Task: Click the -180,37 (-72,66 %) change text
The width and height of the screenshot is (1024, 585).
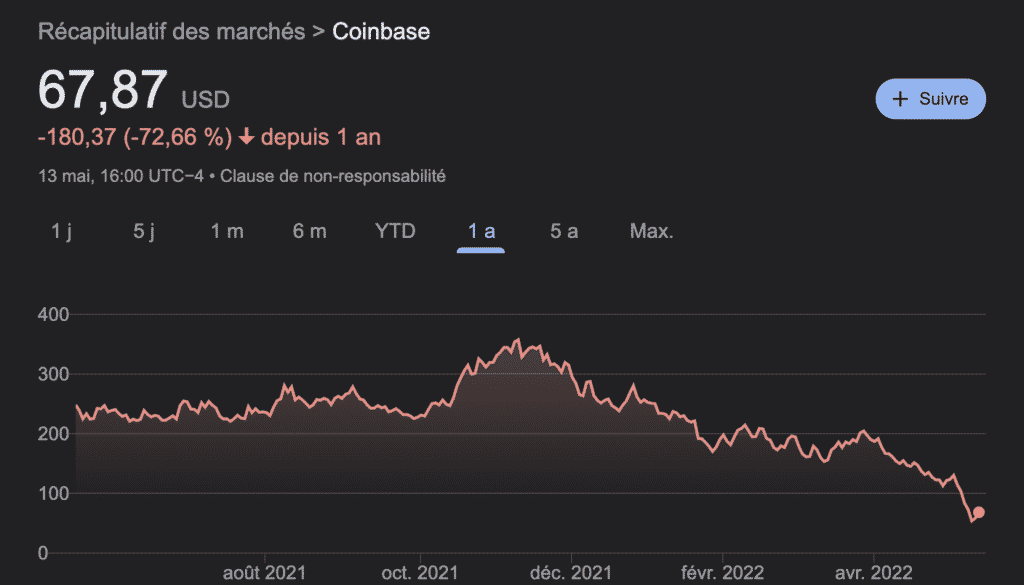Action: point(135,137)
